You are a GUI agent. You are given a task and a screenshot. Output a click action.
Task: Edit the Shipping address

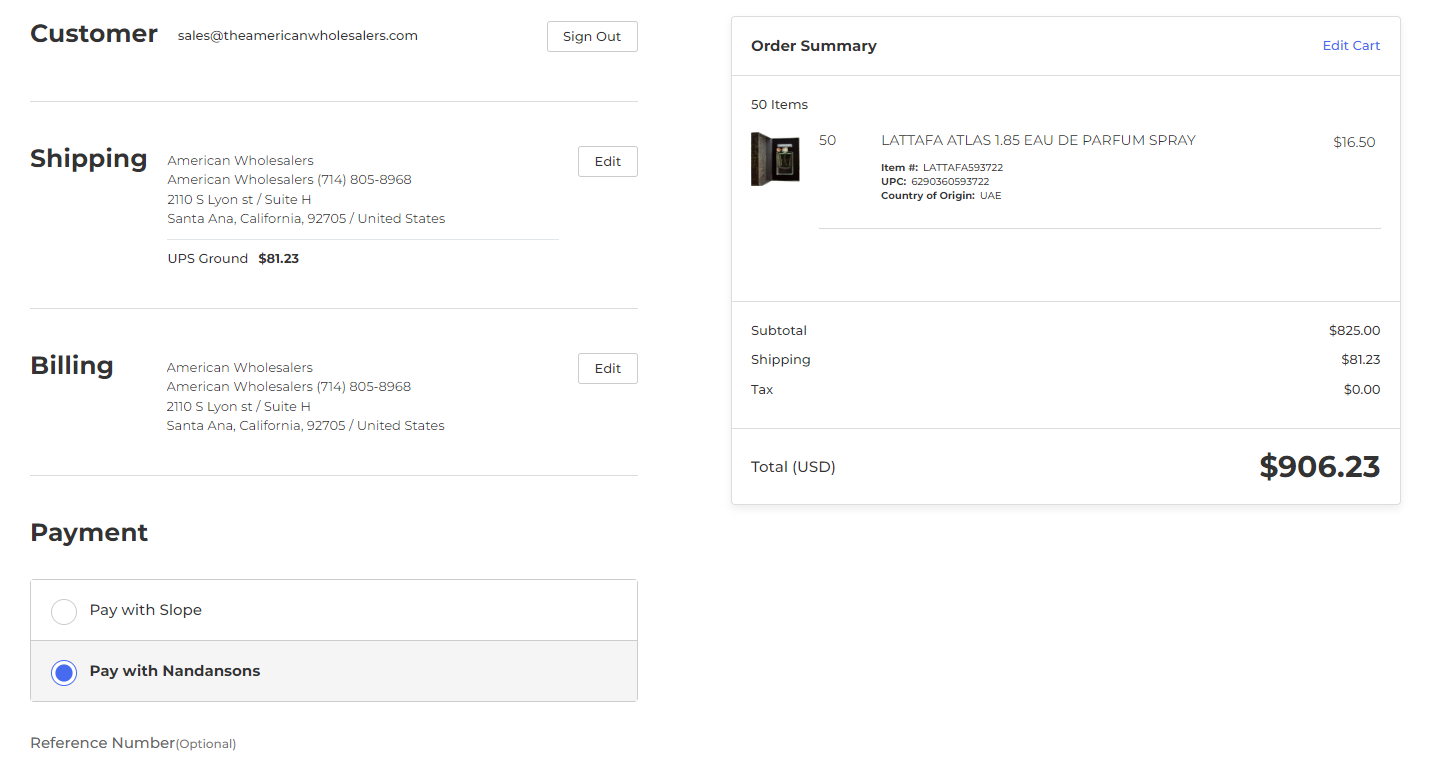coord(608,161)
